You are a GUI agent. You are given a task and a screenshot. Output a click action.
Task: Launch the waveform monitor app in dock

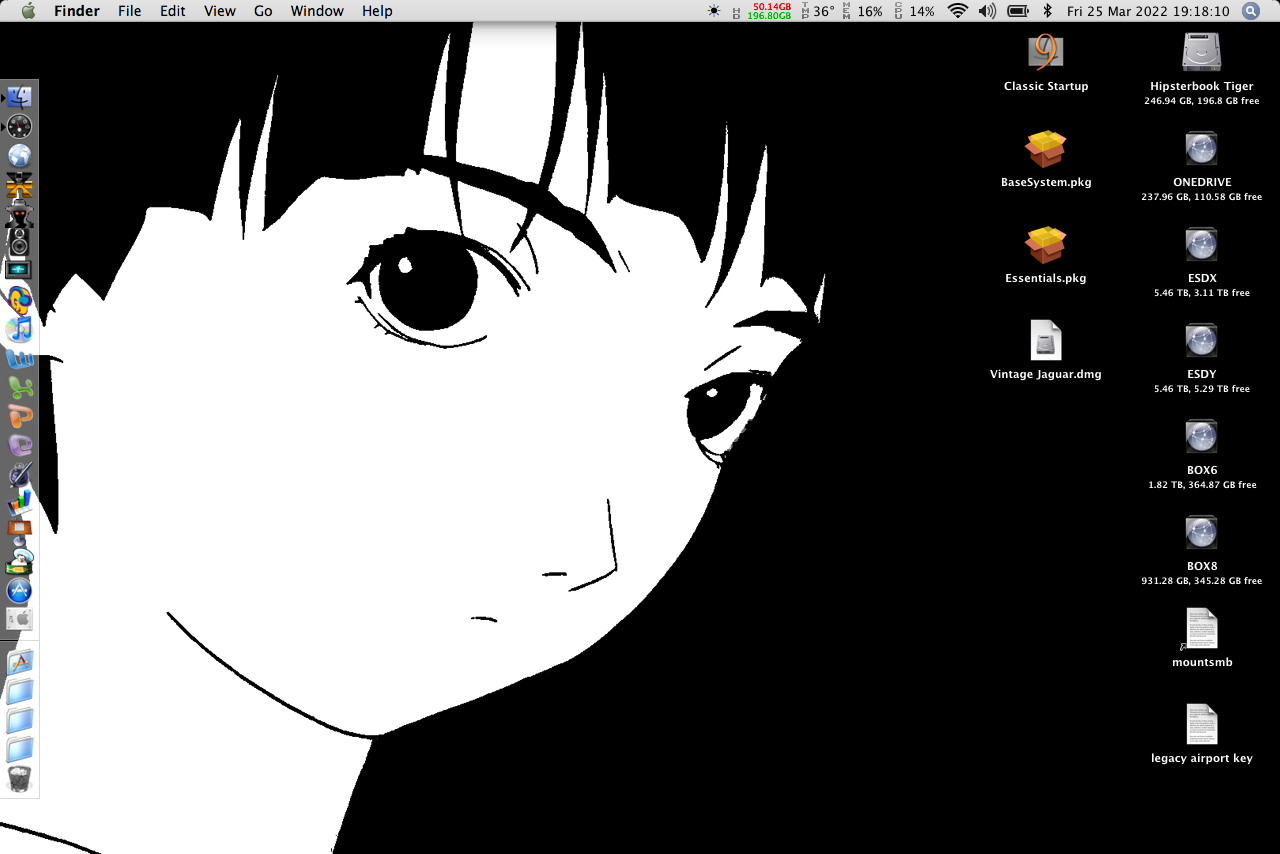click(x=20, y=270)
